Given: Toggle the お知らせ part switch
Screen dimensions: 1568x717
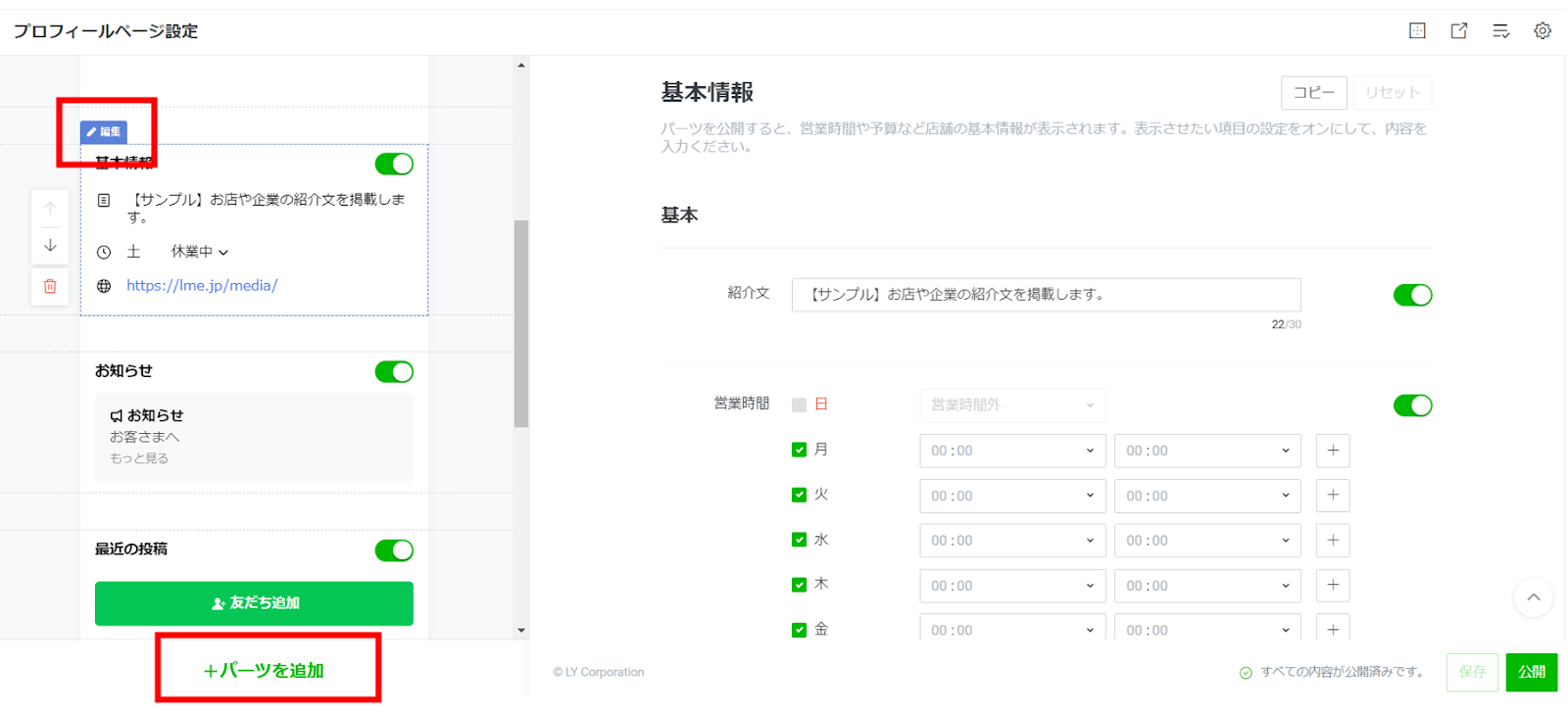Looking at the screenshot, I should click(x=394, y=371).
